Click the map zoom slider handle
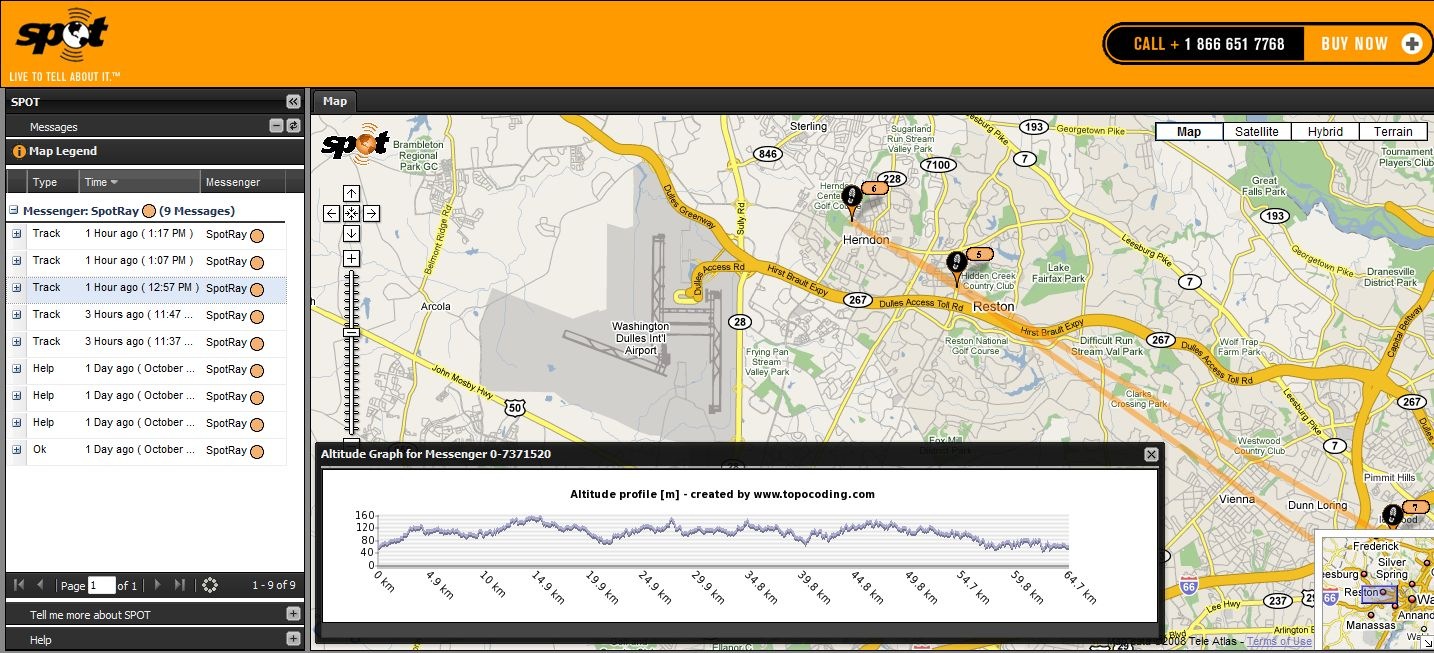Screen dimensions: 1434x653 point(351,332)
